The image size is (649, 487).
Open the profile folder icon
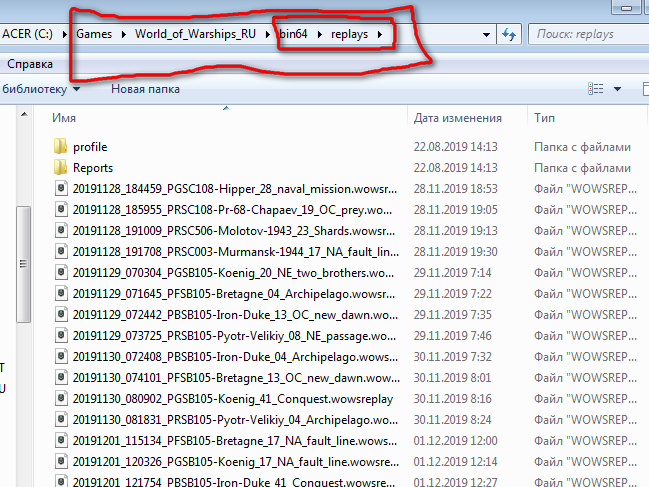click(60, 146)
